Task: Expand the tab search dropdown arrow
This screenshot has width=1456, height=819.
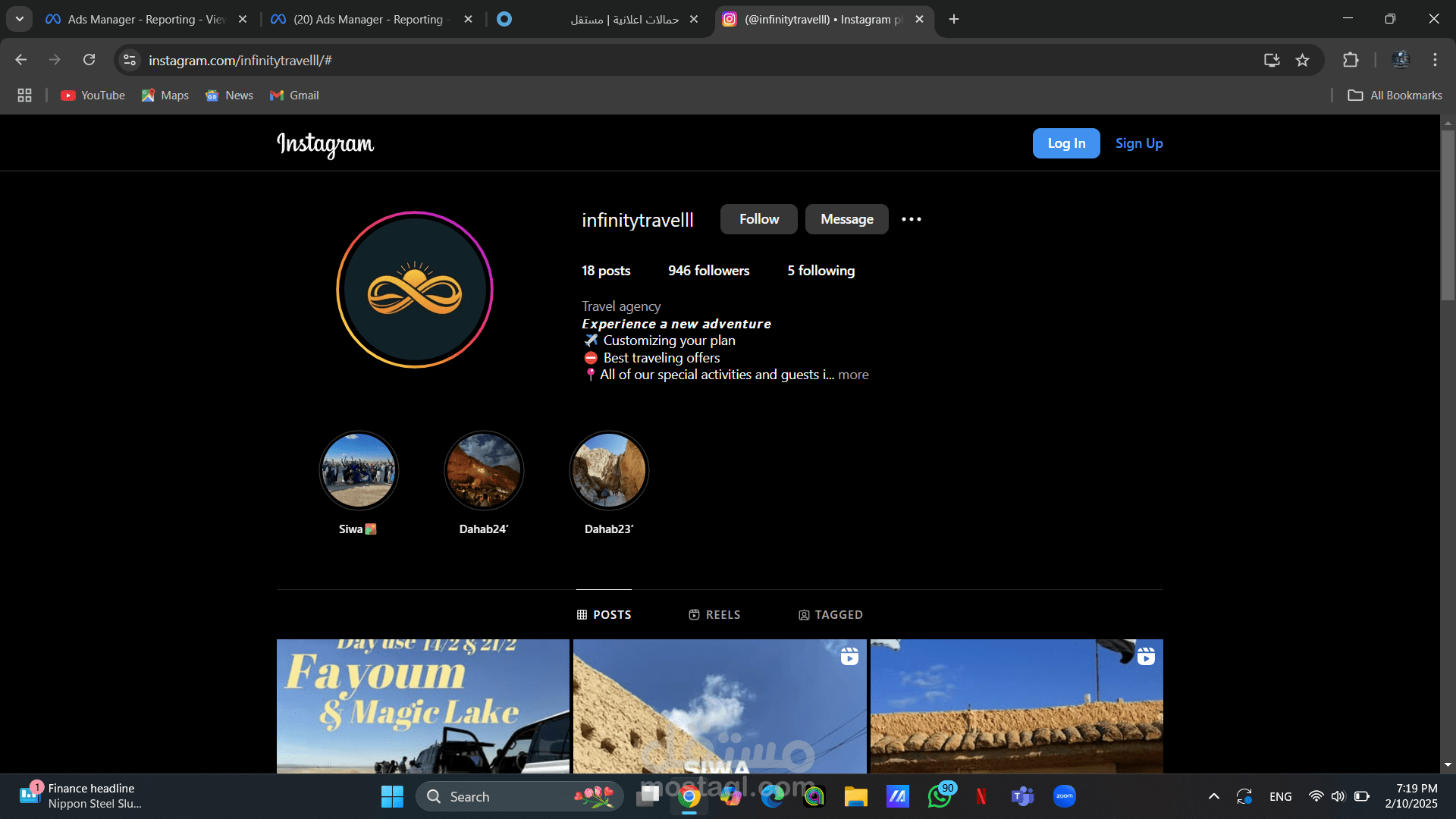Action: (x=20, y=19)
